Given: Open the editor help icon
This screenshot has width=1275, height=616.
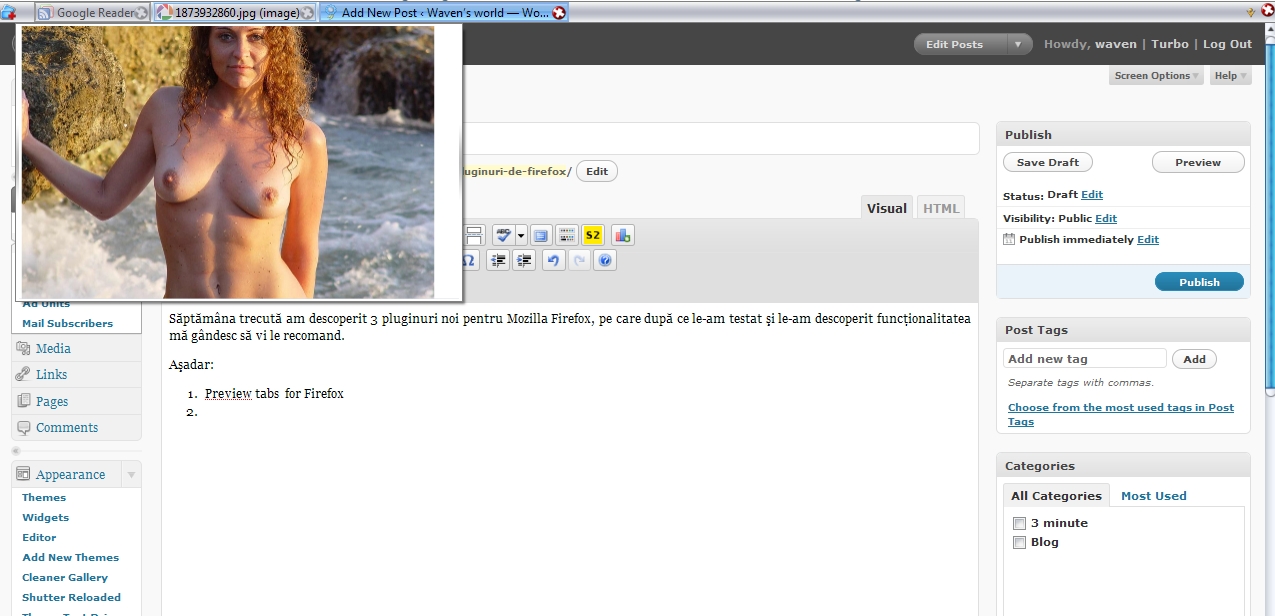Looking at the screenshot, I should 604,261.
